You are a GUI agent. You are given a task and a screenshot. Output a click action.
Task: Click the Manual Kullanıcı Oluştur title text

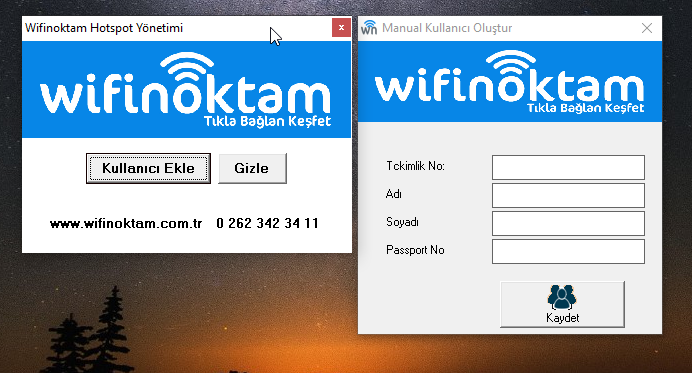pos(447,28)
